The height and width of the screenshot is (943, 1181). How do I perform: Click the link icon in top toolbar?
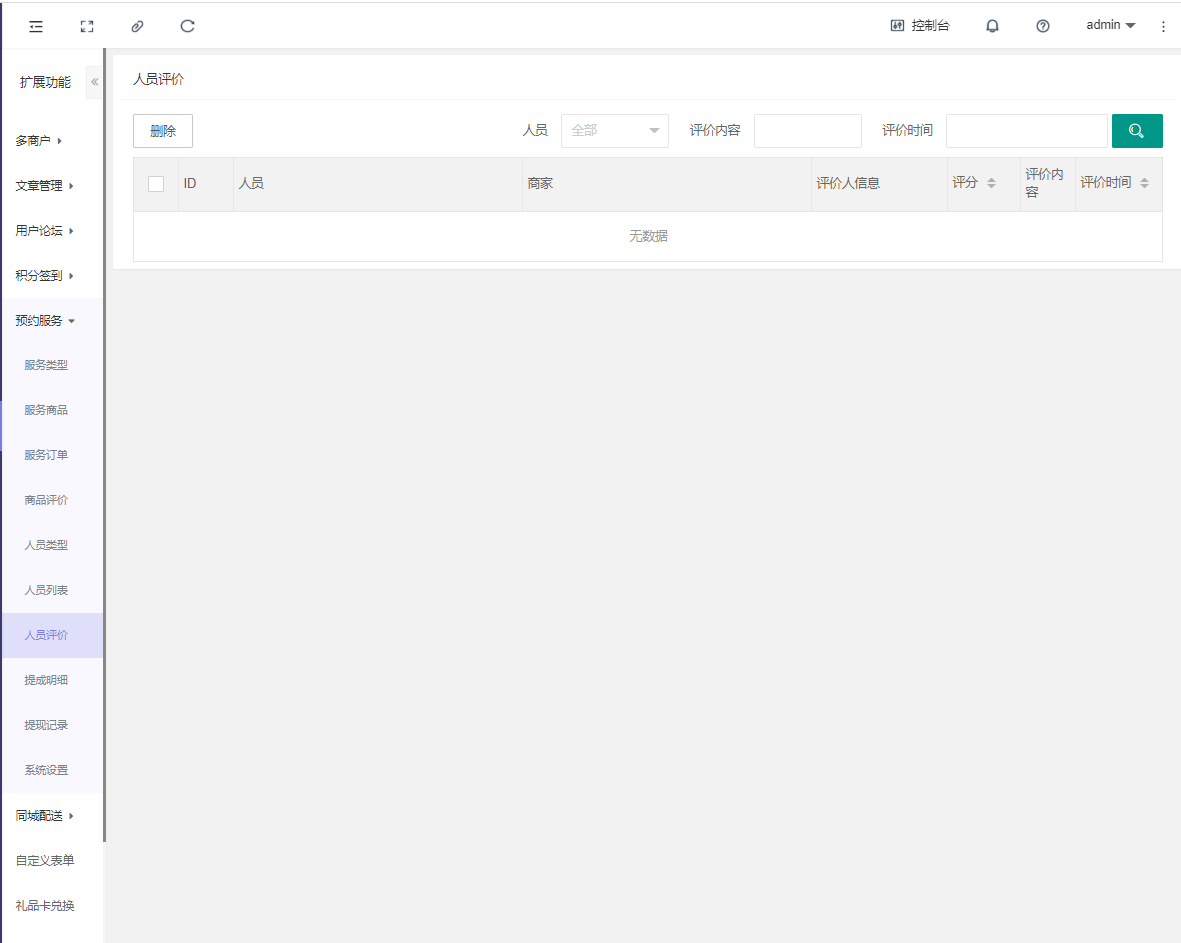[137, 26]
